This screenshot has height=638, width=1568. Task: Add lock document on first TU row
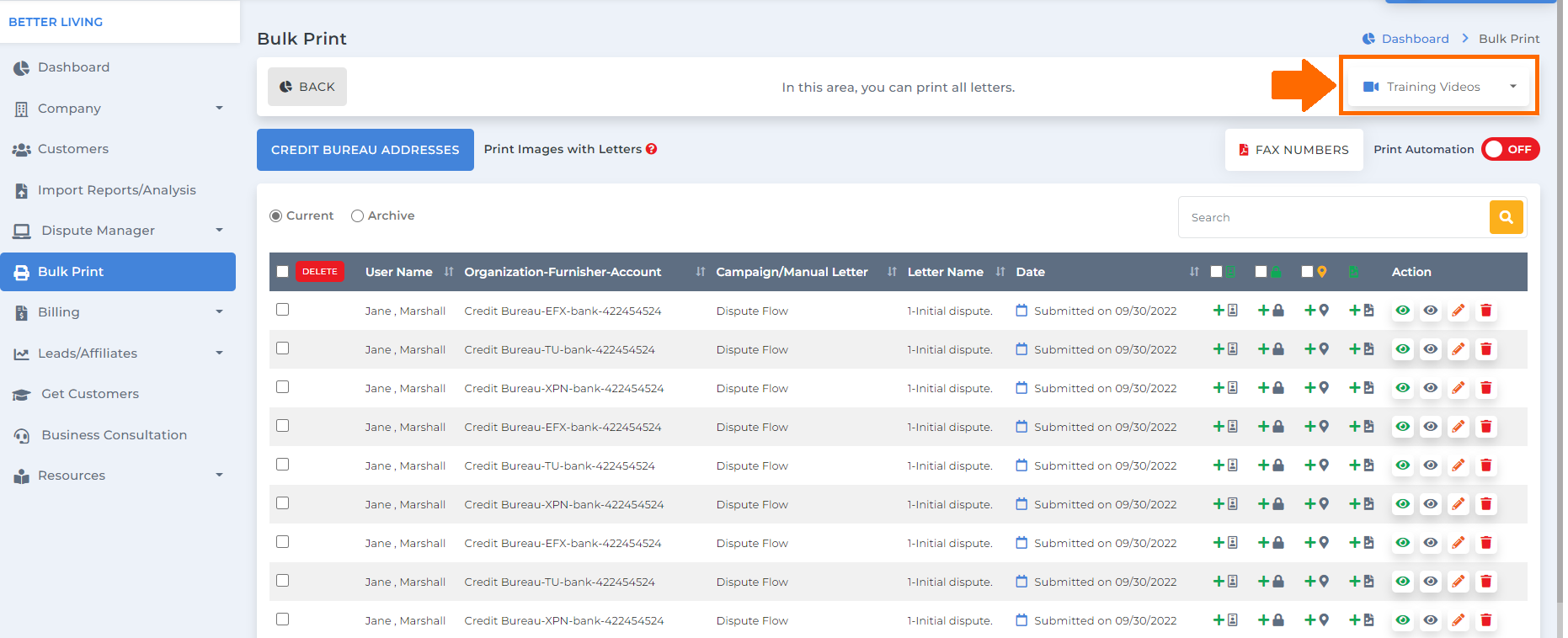tap(1271, 349)
